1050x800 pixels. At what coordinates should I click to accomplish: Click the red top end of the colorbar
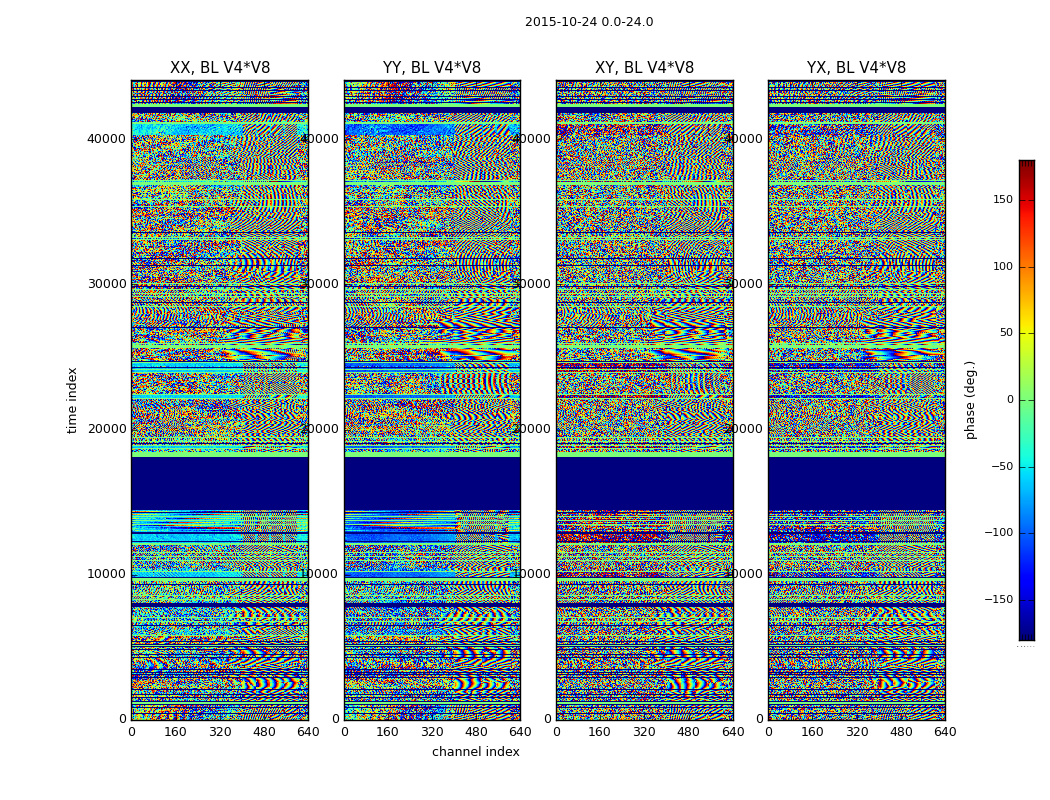coord(1026,166)
